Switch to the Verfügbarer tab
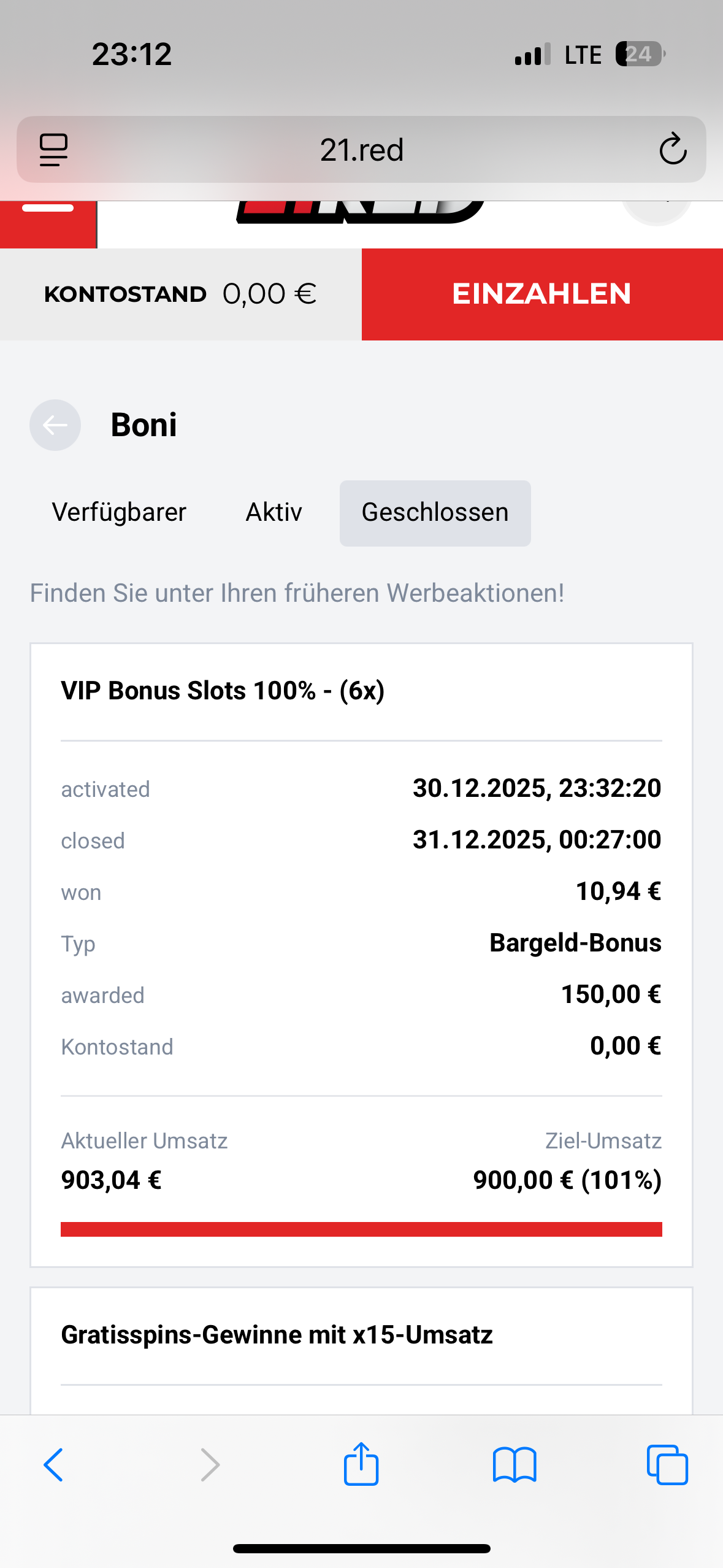Screen dimensions: 723x1568 tap(119, 513)
